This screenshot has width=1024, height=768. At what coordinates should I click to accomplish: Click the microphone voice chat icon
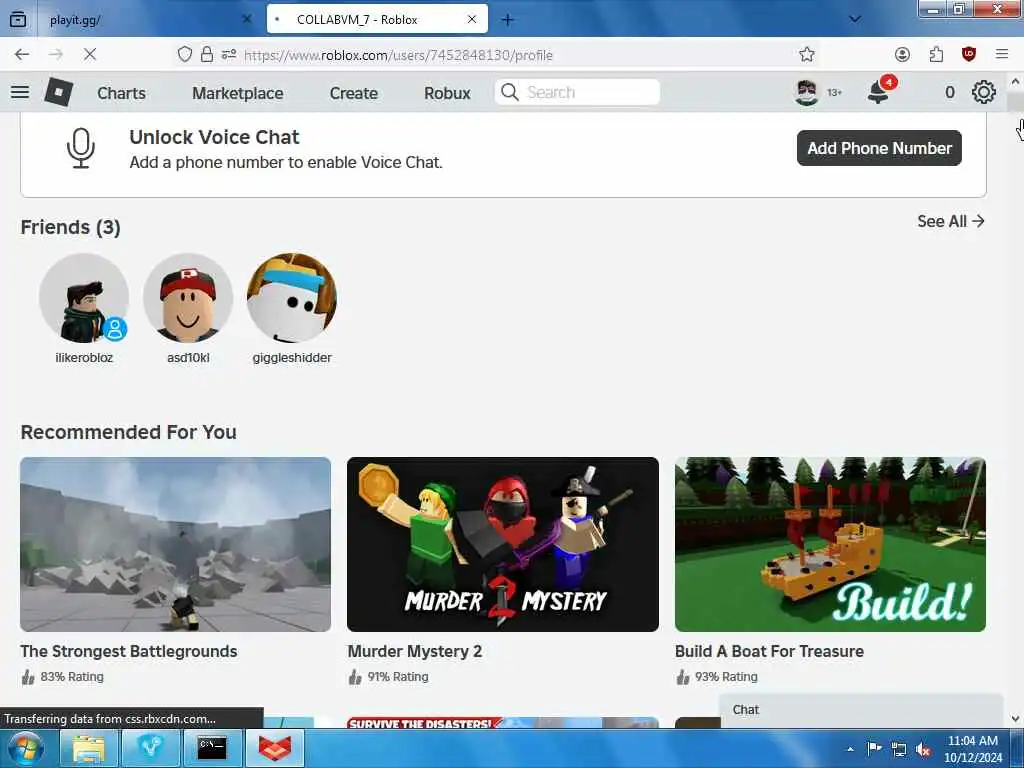(x=81, y=148)
